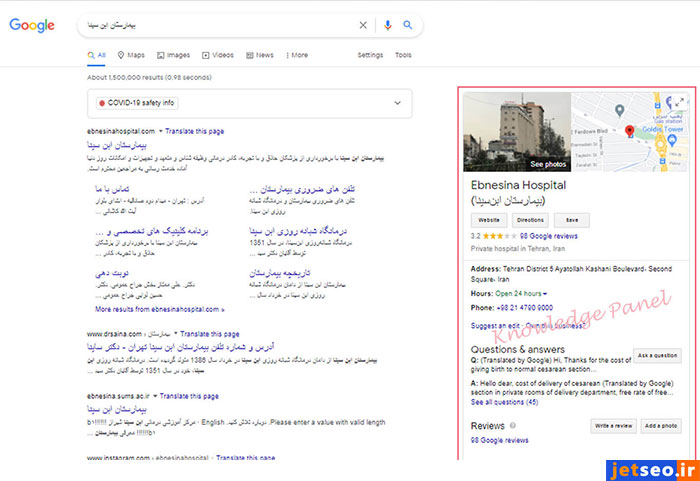Switch to the News tab

click(x=260, y=55)
